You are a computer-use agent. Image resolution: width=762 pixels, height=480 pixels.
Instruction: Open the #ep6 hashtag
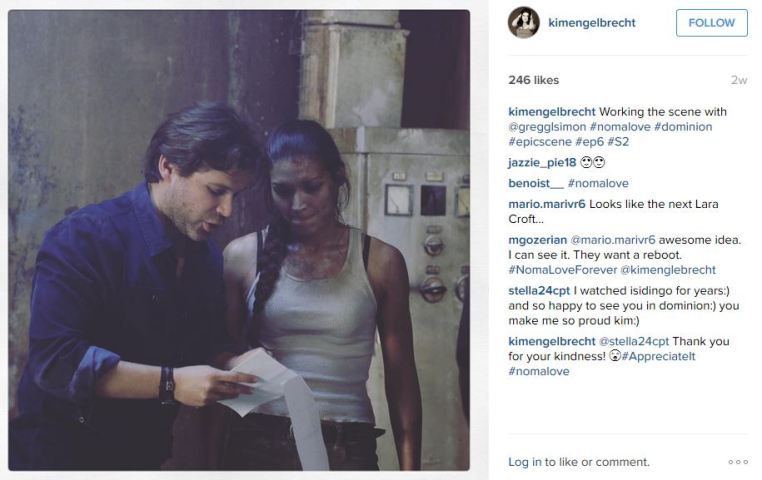pyautogui.click(x=589, y=142)
